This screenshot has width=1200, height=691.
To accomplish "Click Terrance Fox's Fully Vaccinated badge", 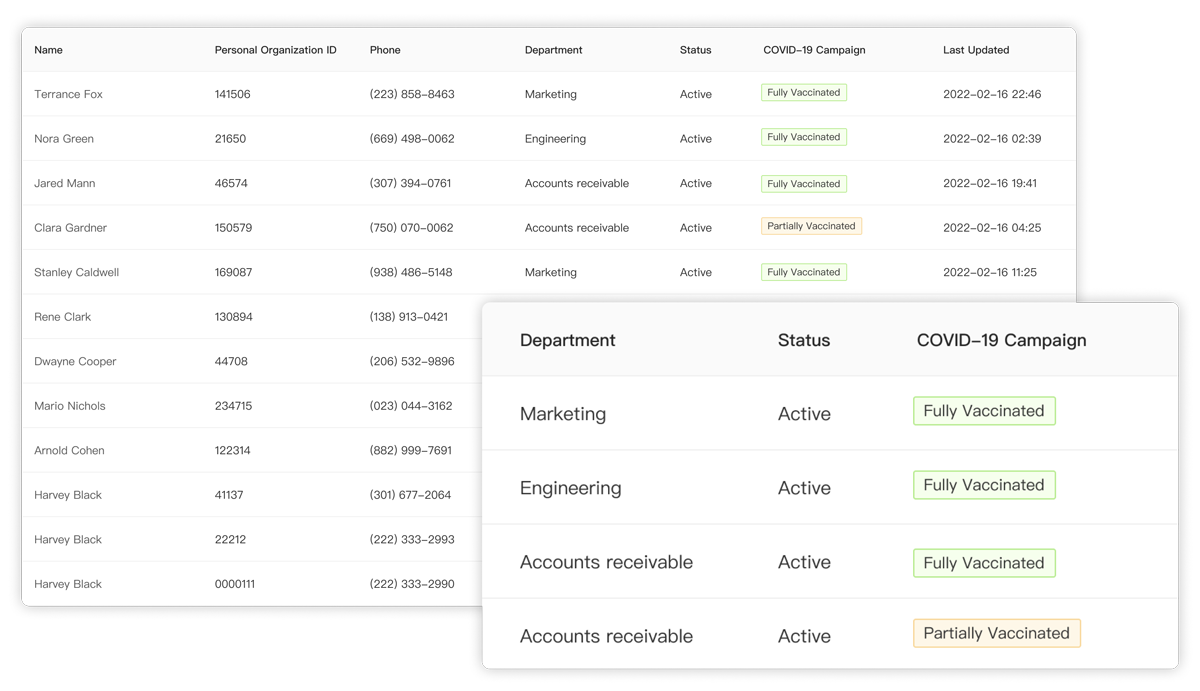I will [804, 92].
